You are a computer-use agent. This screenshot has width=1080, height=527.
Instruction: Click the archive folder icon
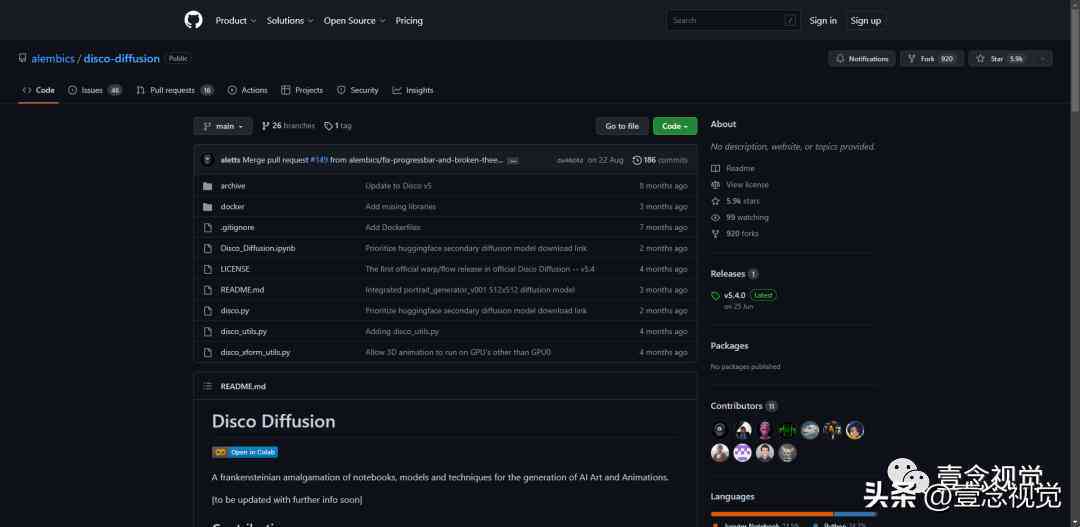coord(207,186)
